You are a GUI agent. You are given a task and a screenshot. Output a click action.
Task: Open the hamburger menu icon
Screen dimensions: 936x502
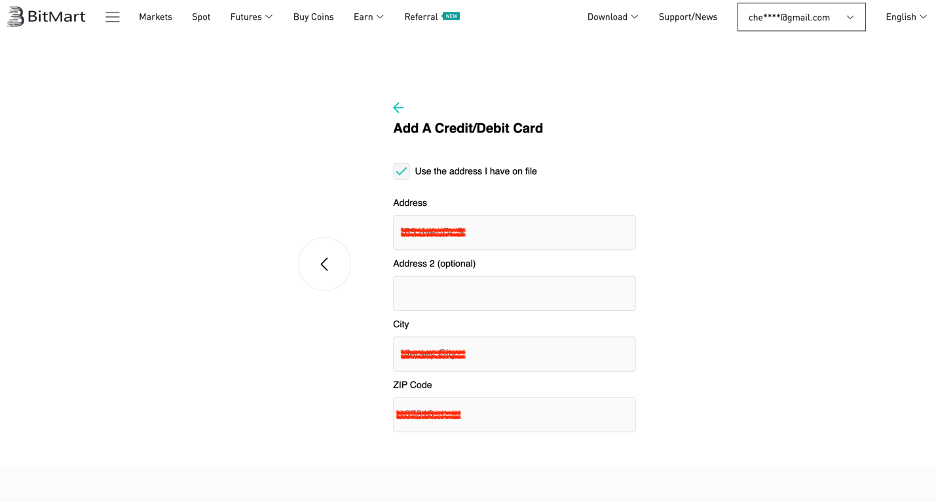112,17
